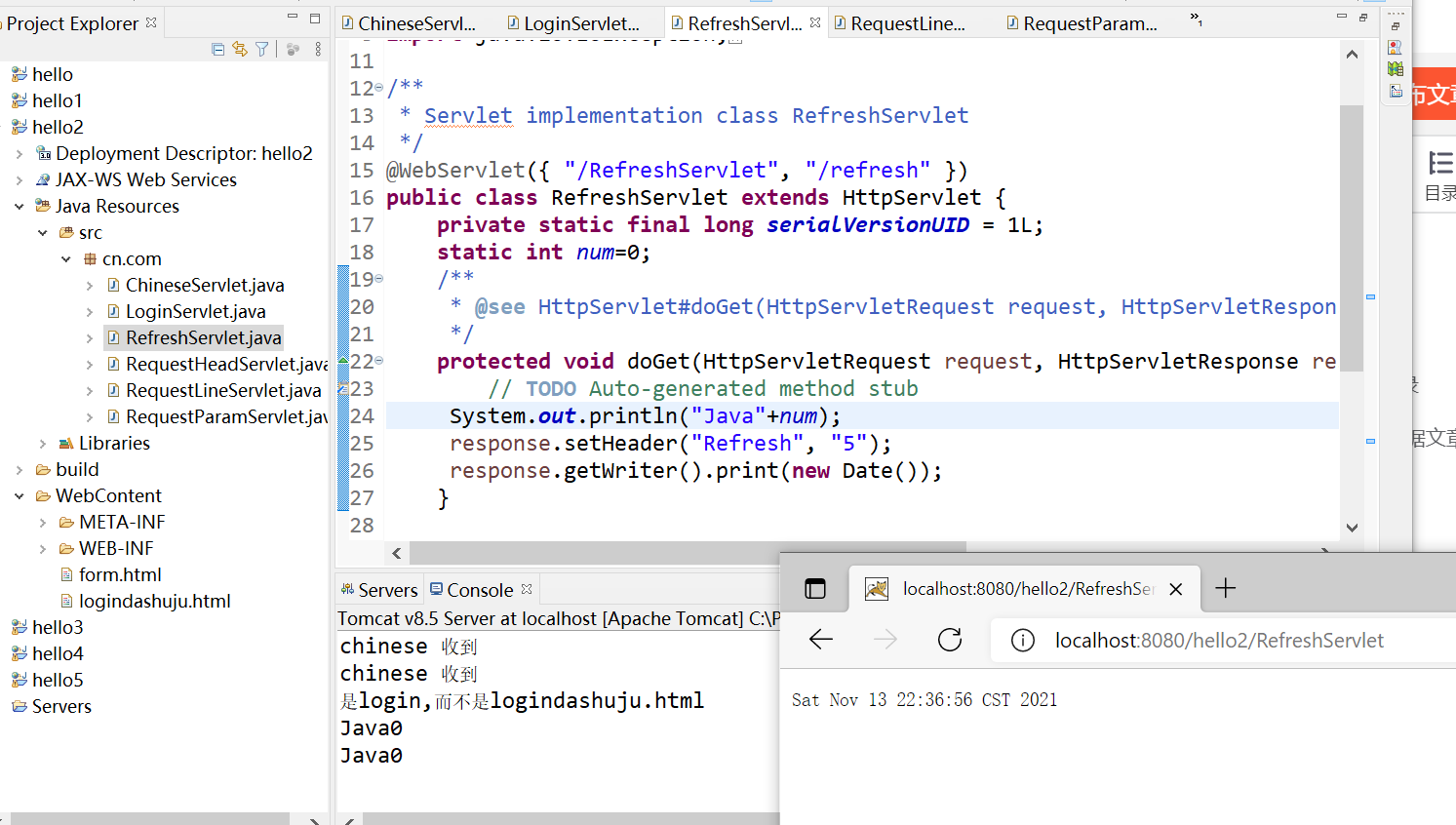Collapse the cn.com package node
The height and width of the screenshot is (825, 1456).
pyautogui.click(x=66, y=258)
